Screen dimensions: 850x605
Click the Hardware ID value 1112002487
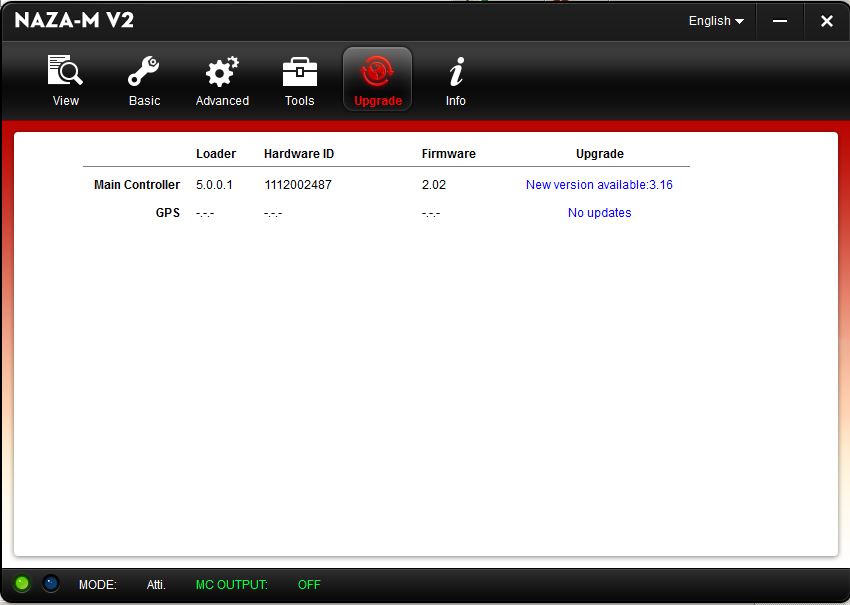298,185
